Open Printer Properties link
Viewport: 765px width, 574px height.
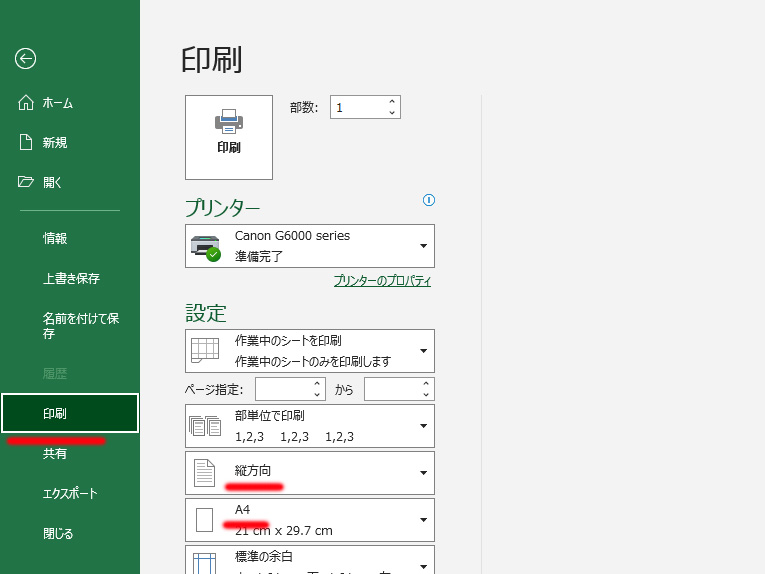pyautogui.click(x=382, y=281)
